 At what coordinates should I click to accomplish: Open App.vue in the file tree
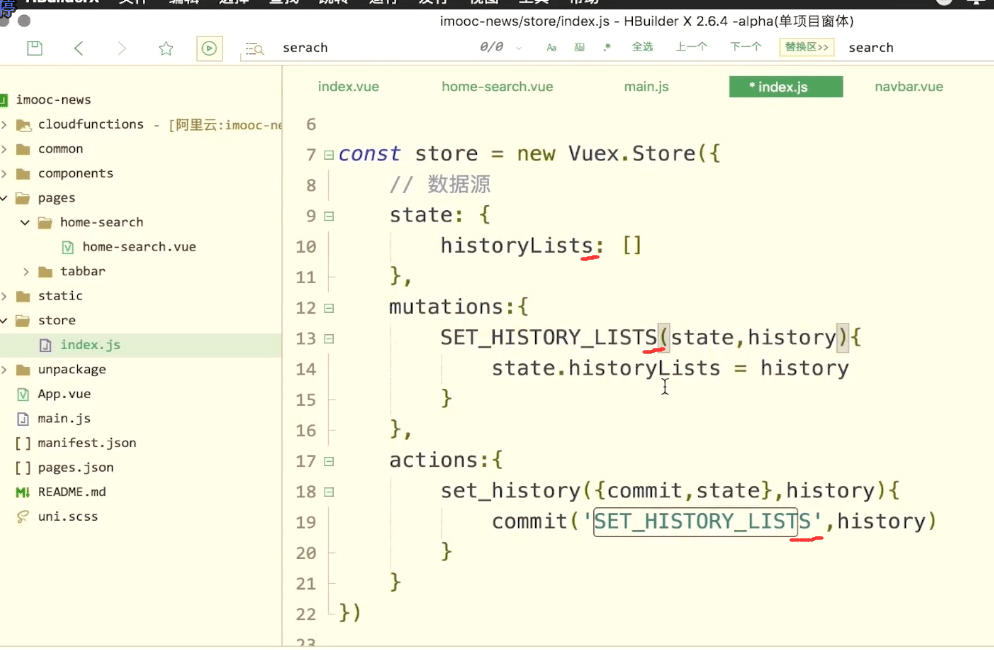point(64,394)
